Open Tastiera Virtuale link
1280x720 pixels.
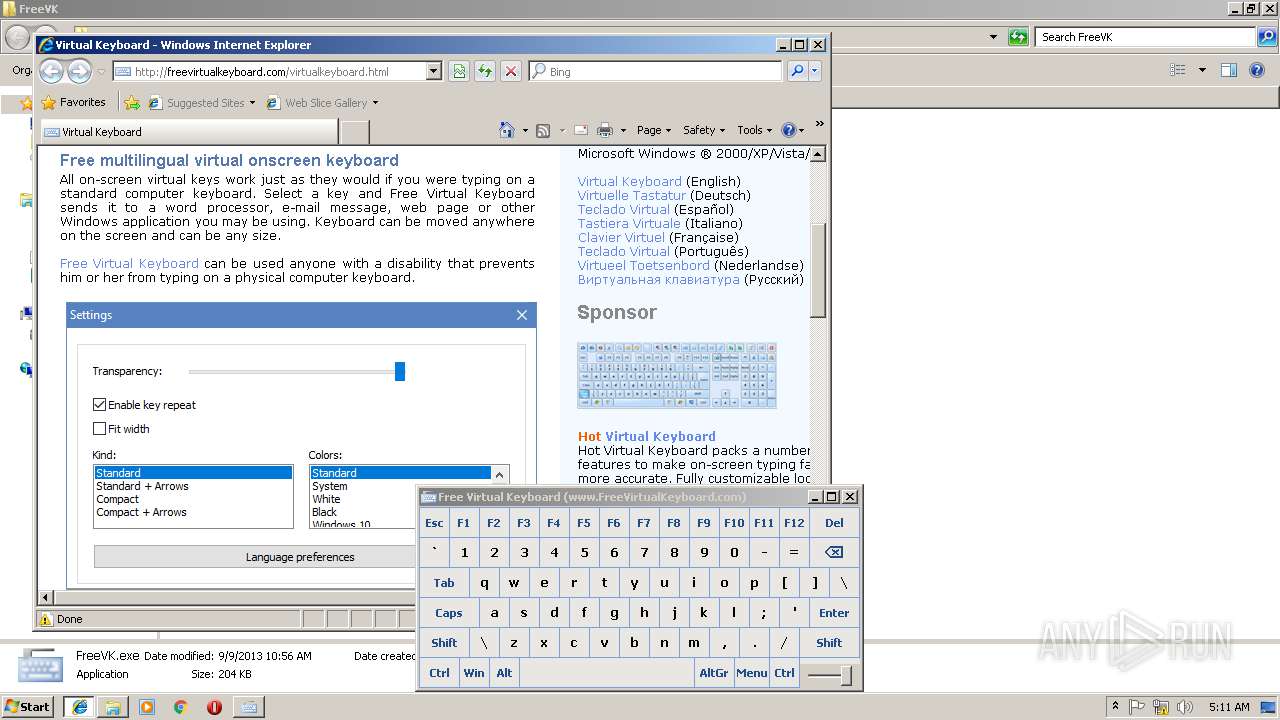[629, 223]
